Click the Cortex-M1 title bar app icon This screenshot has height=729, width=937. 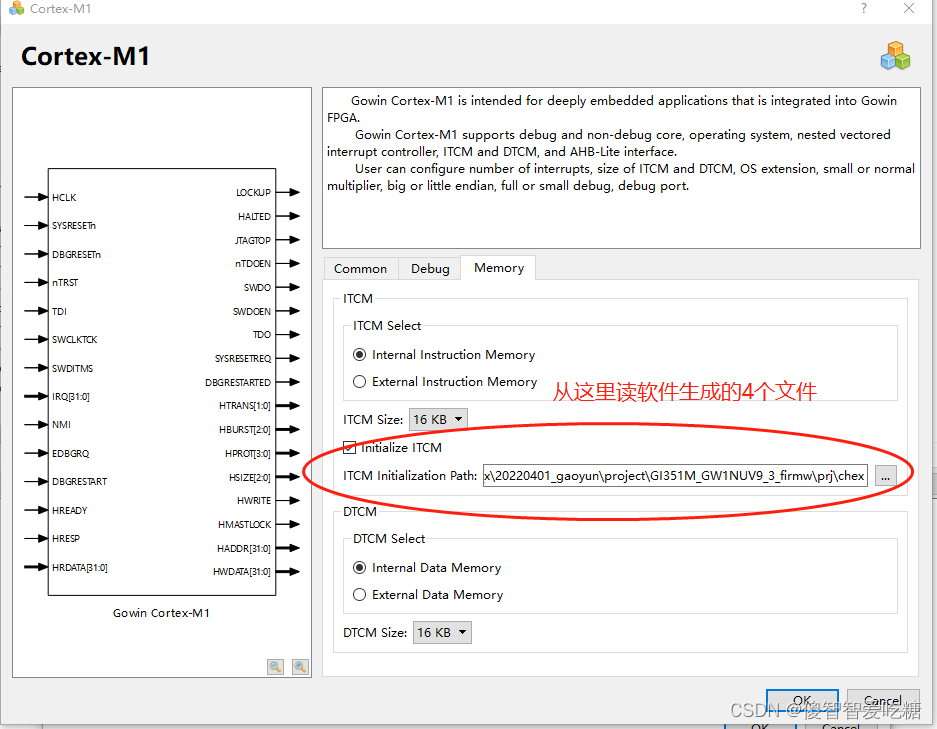tap(17, 8)
